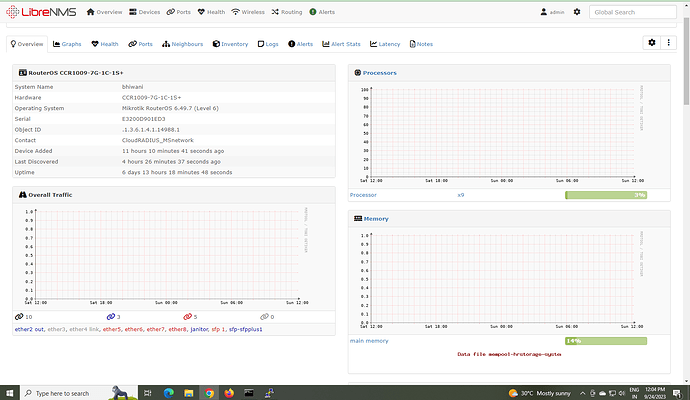Open the terminal app in taskbar

[249, 393]
